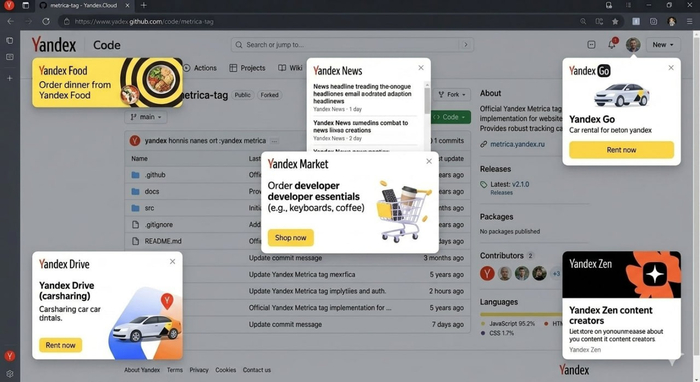Click 'Update Yandex Metrica tag mexrfica' commit message
700x382 pixels.
(x=302, y=274)
